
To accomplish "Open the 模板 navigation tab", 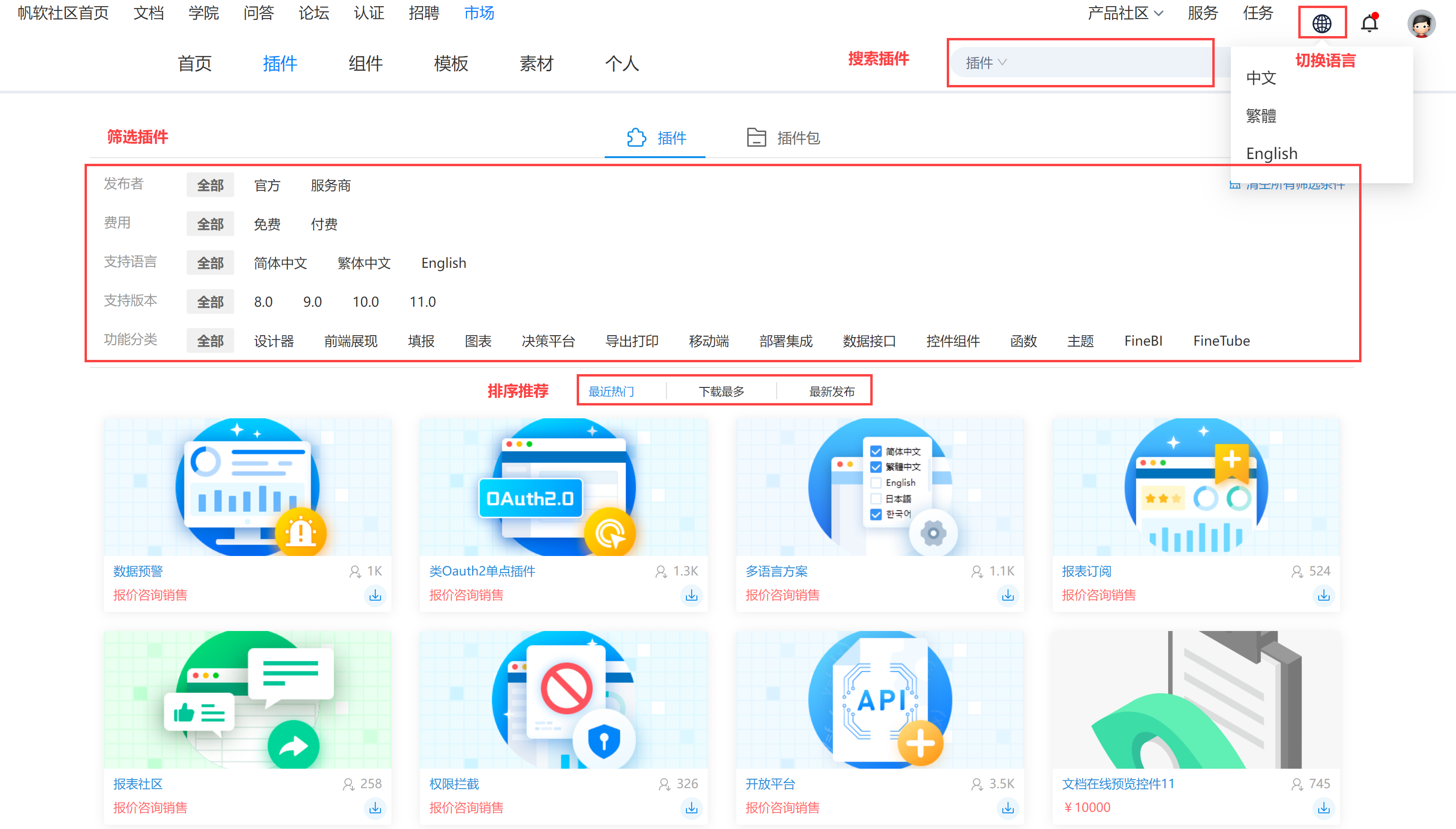I will click(x=451, y=63).
